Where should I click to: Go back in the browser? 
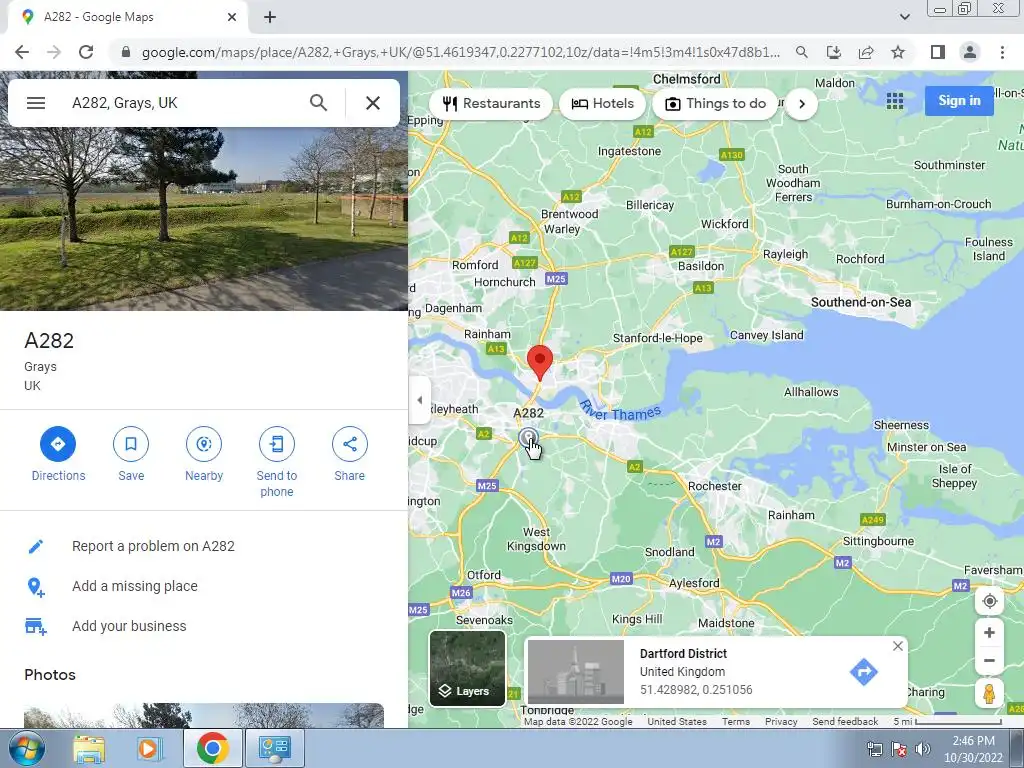[22, 52]
